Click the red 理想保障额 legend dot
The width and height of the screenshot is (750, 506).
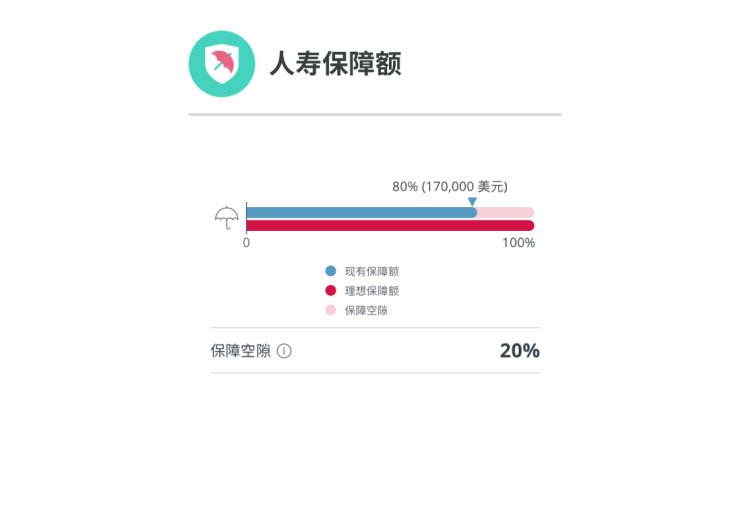[331, 290]
